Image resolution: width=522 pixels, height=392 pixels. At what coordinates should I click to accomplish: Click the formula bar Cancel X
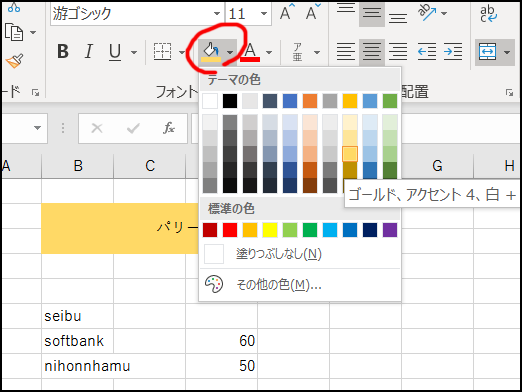coord(97,128)
